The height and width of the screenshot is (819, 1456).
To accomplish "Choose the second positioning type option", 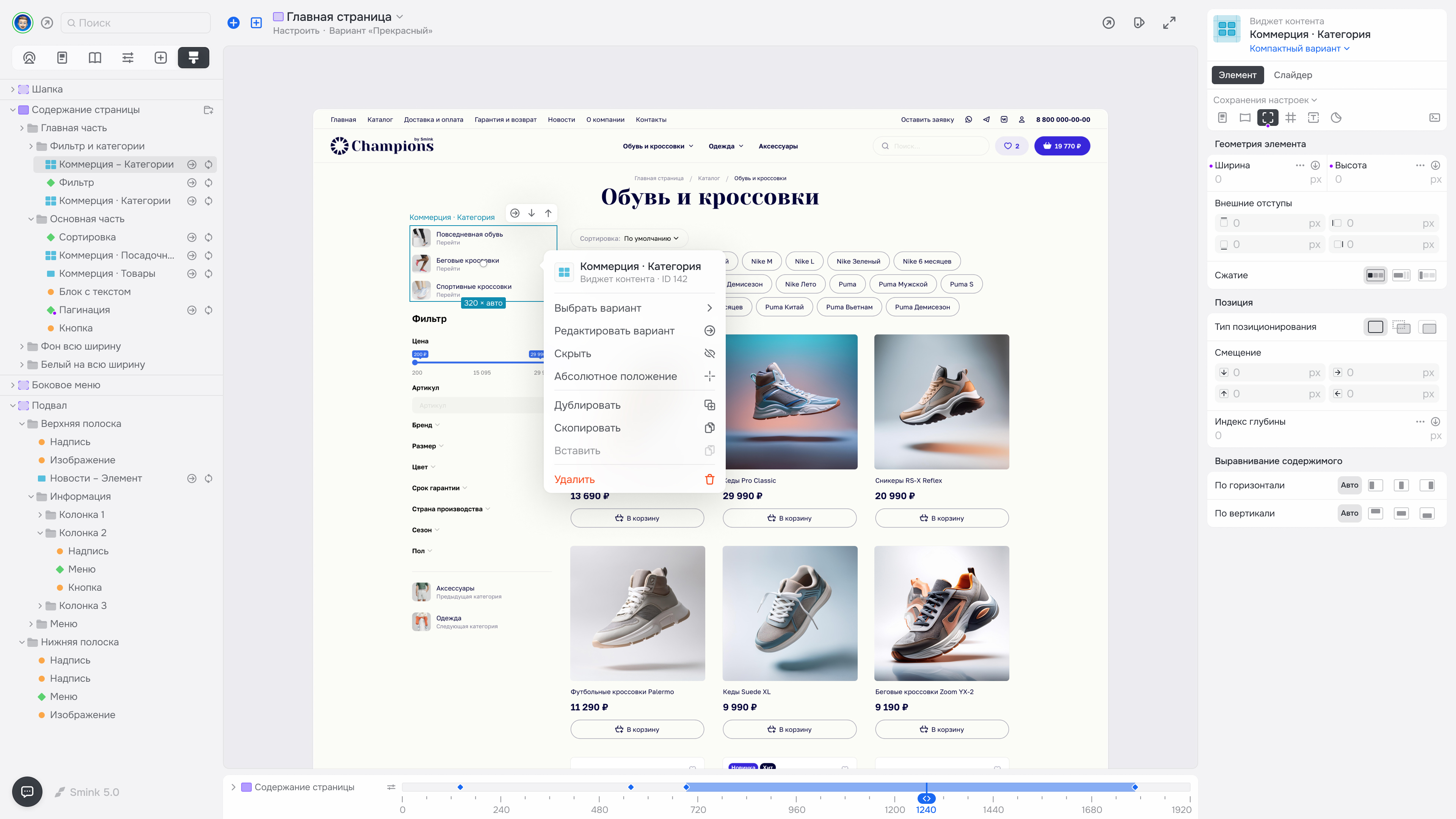I will 1401,327.
